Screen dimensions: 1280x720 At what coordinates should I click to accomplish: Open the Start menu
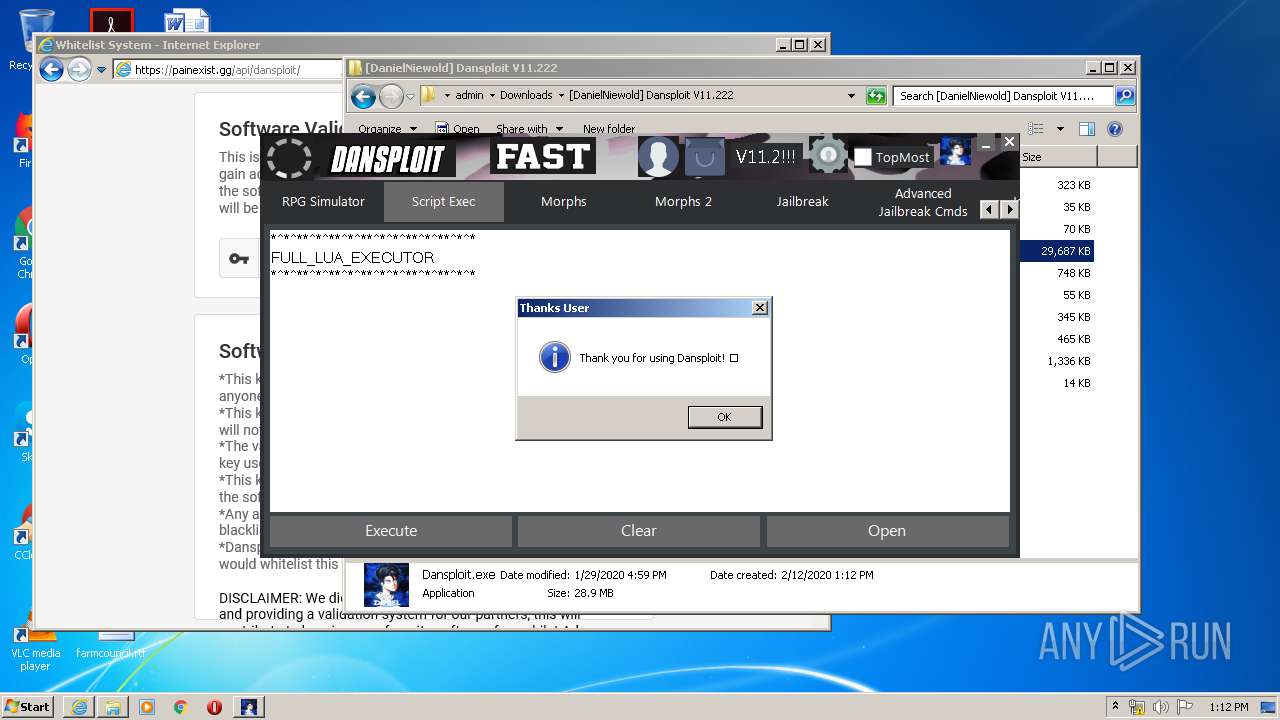27,706
